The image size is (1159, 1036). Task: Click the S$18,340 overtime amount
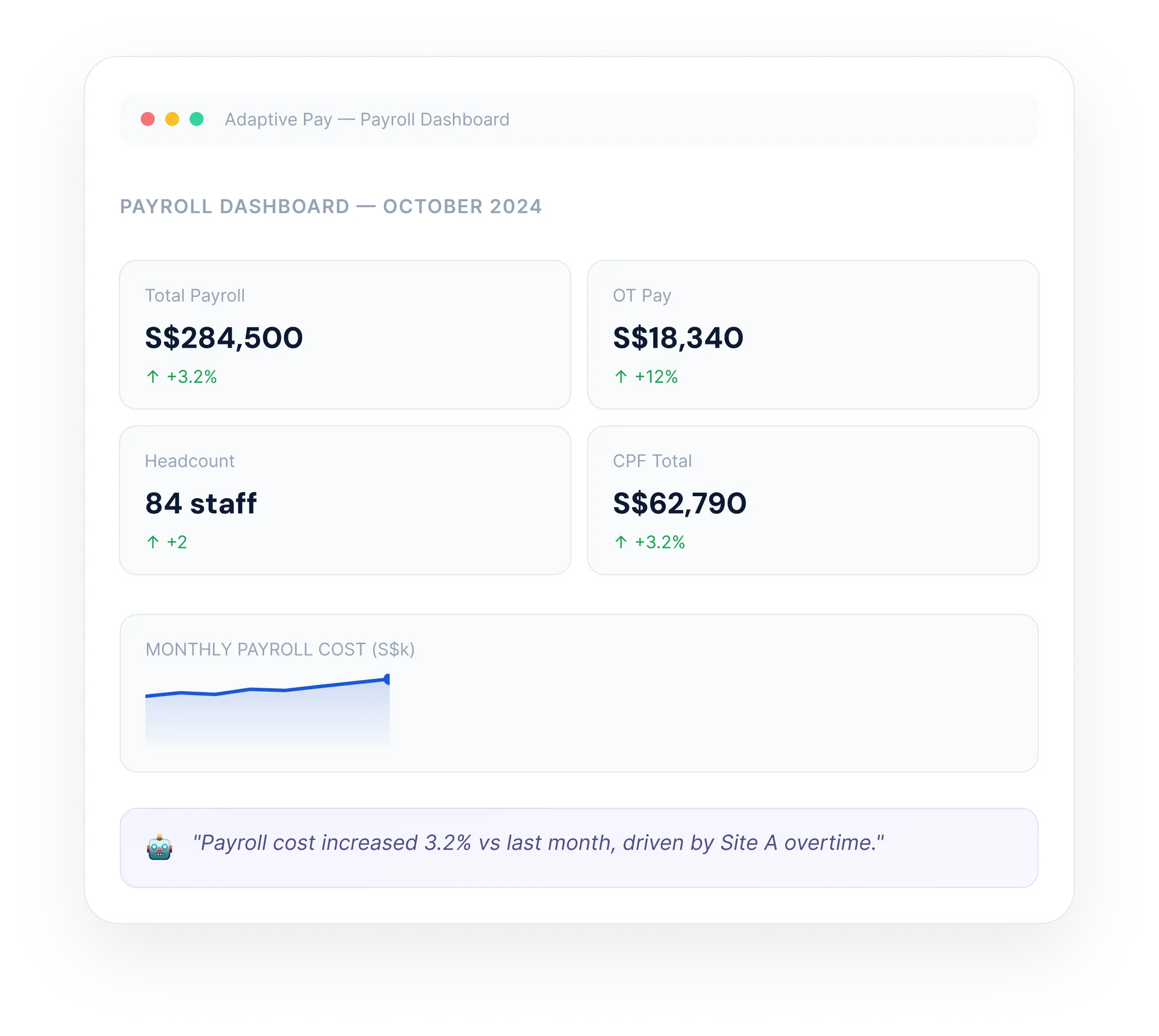[x=678, y=337]
